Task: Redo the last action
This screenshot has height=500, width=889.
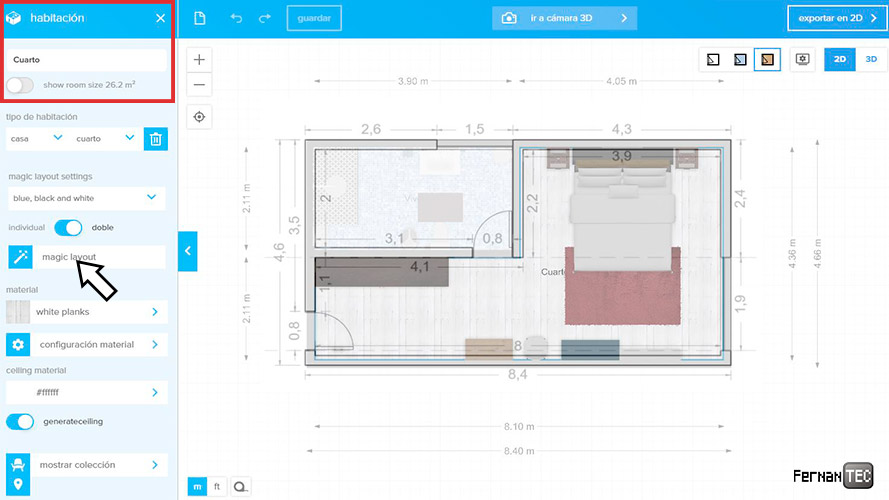Action: pos(265,18)
